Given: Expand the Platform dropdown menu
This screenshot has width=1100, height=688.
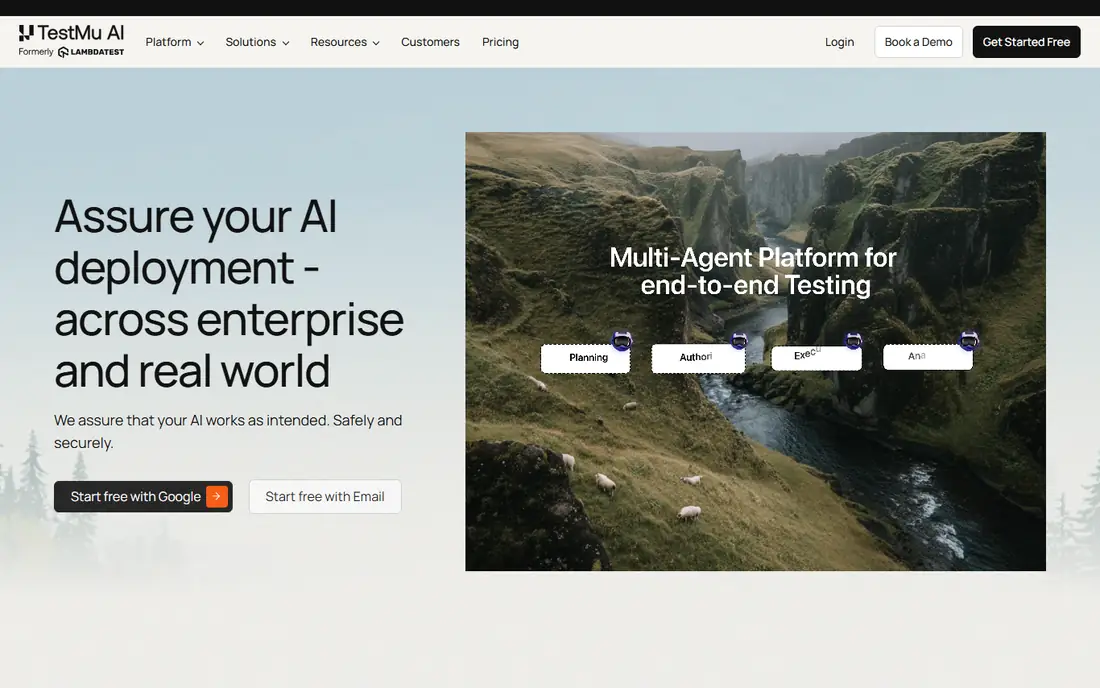Looking at the screenshot, I should click(175, 42).
